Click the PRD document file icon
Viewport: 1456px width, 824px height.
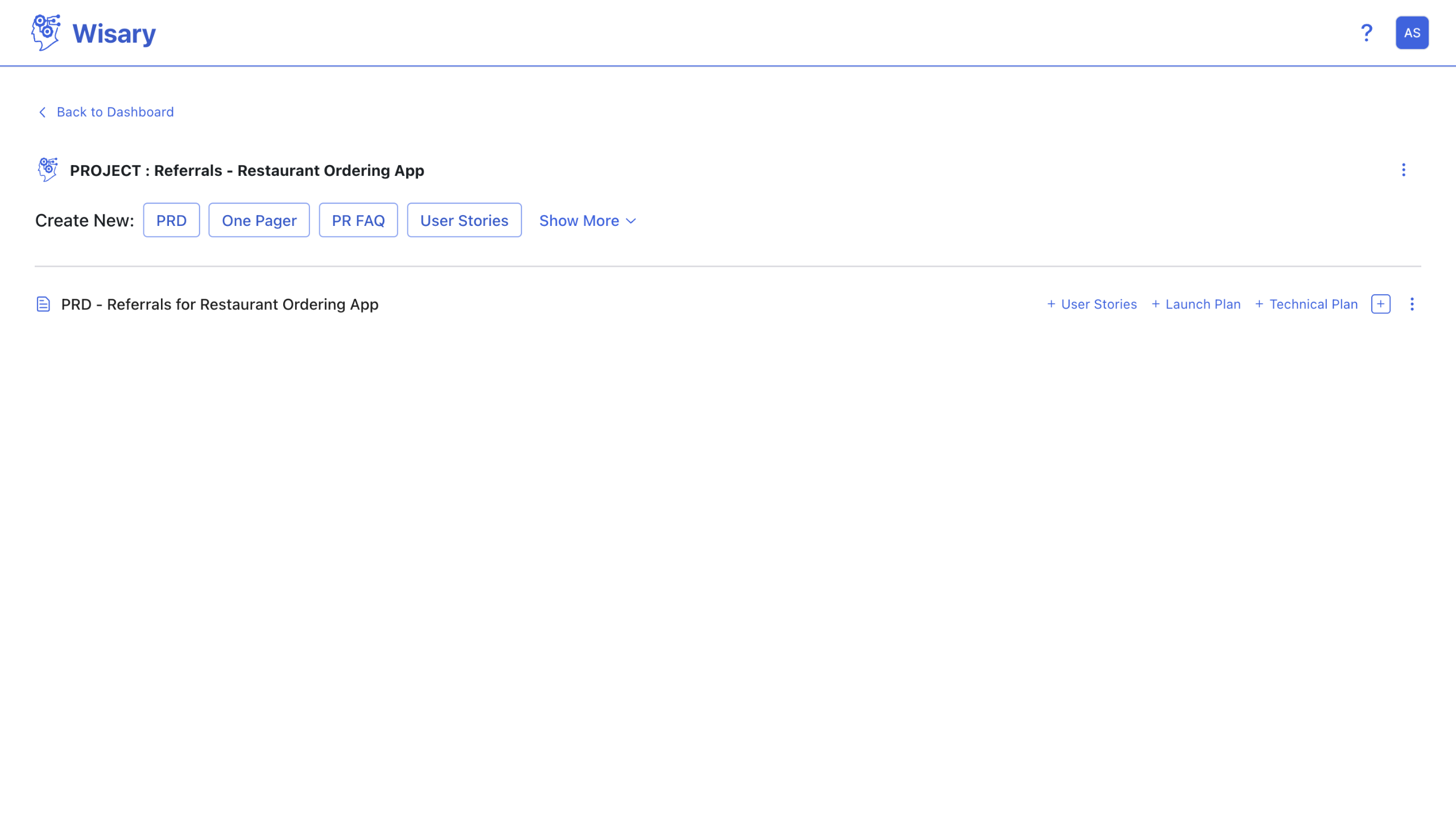(43, 304)
